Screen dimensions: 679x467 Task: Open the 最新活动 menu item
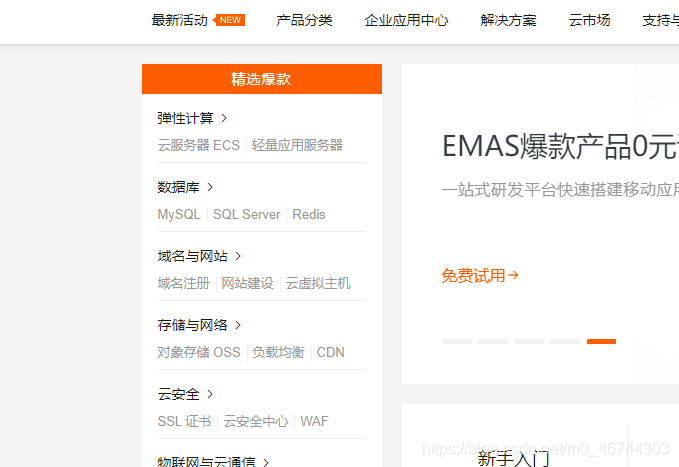(x=179, y=20)
